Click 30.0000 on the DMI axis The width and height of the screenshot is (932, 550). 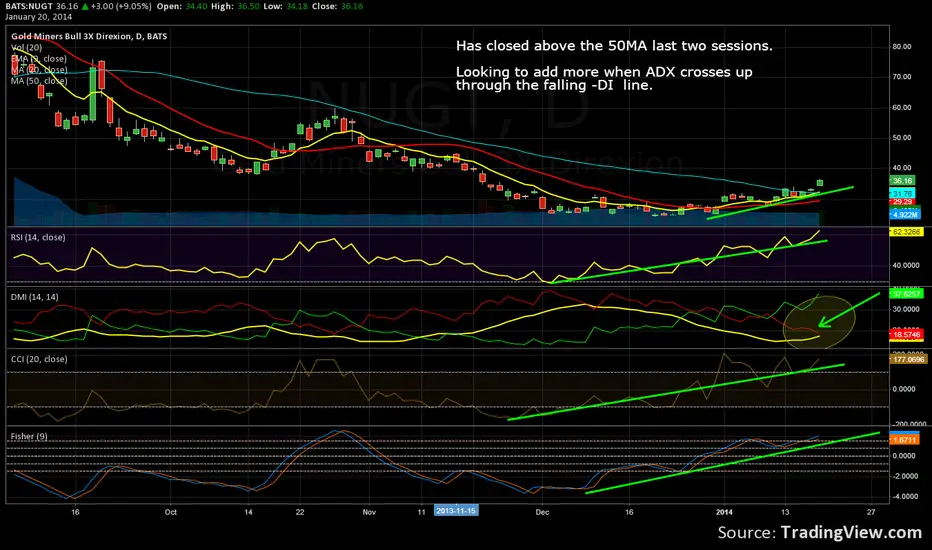pyautogui.click(x=905, y=309)
